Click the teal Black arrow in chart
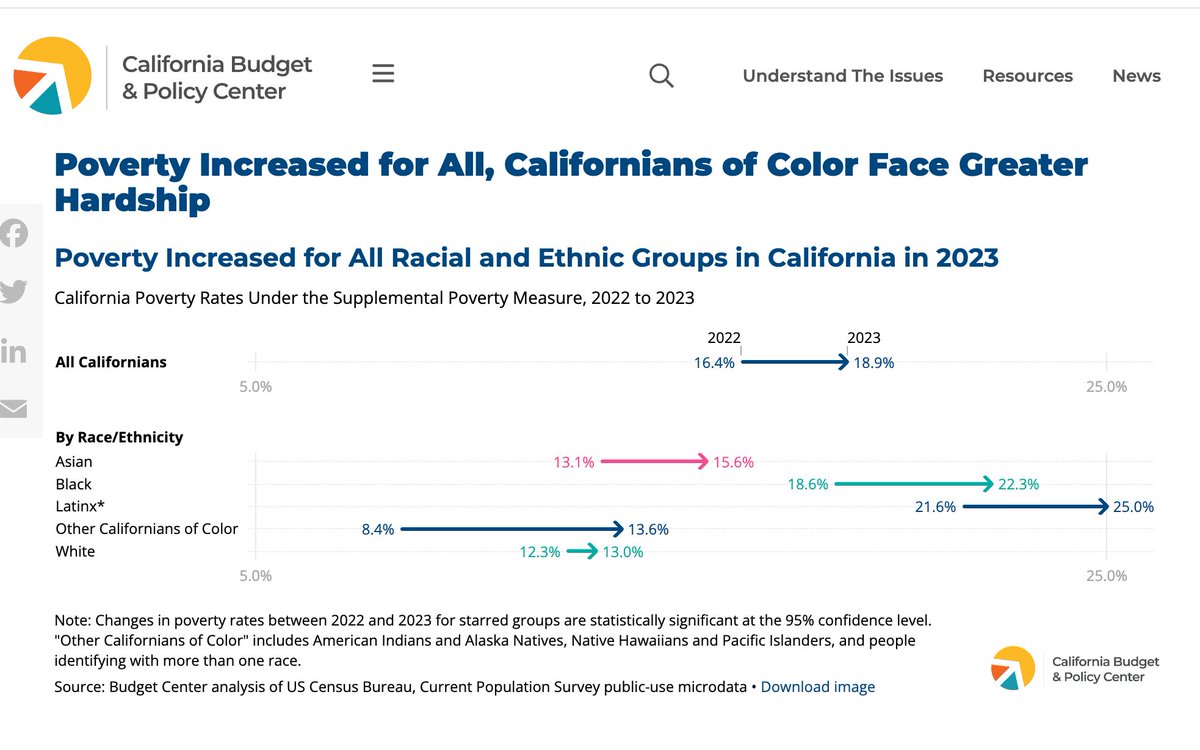Image resolution: width=1200 pixels, height=750 pixels. [x=913, y=484]
